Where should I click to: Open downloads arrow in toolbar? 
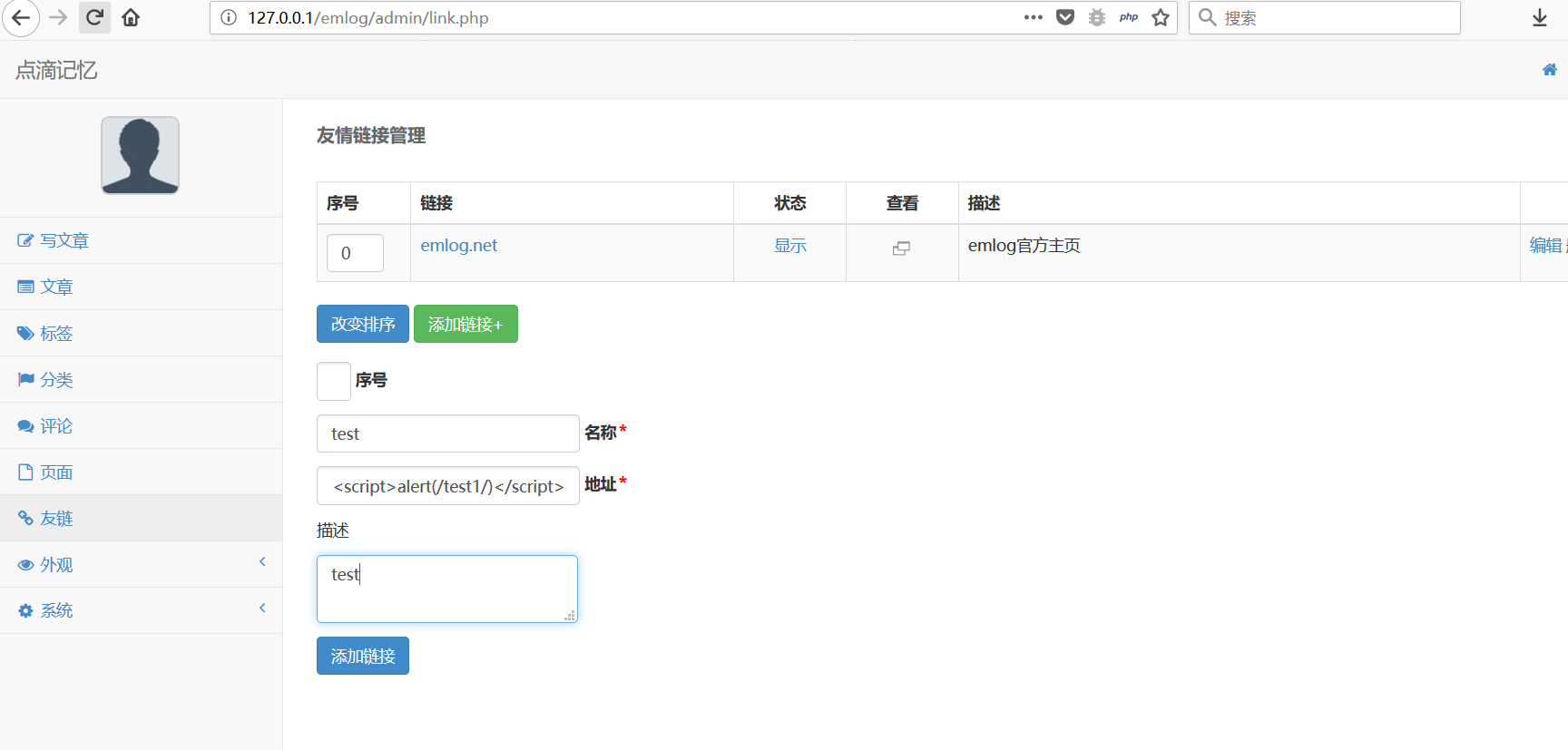(1540, 18)
